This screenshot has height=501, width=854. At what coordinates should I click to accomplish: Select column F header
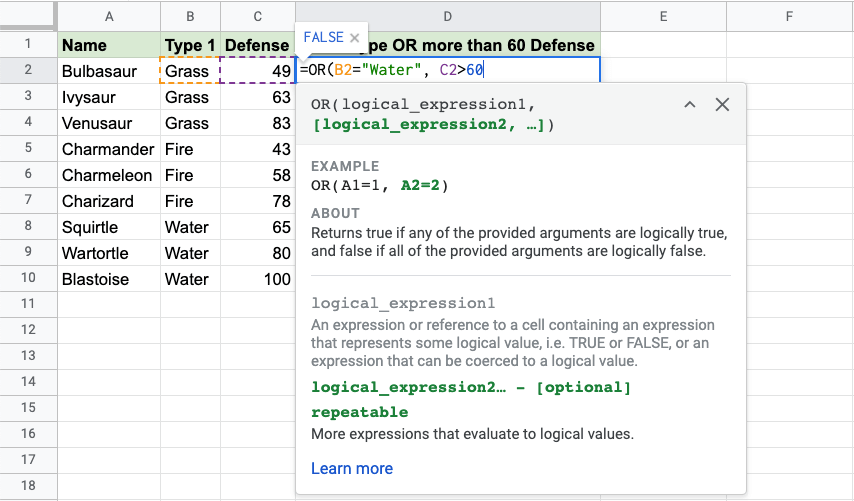(789, 15)
